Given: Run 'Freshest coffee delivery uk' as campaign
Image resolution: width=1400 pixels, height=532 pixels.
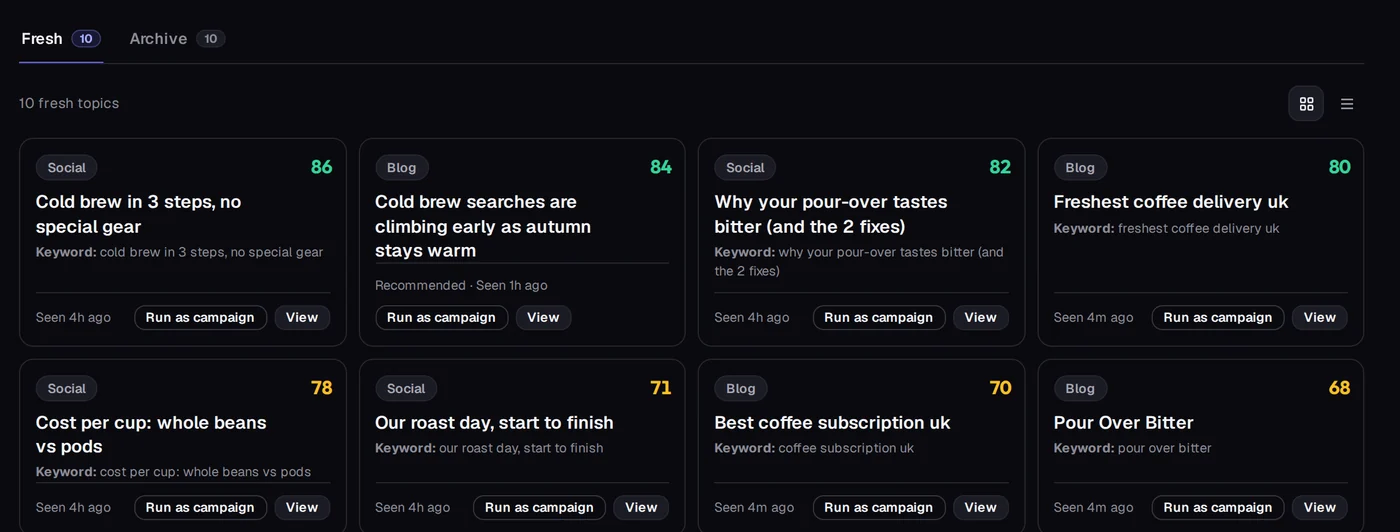Looking at the screenshot, I should tap(1218, 318).
